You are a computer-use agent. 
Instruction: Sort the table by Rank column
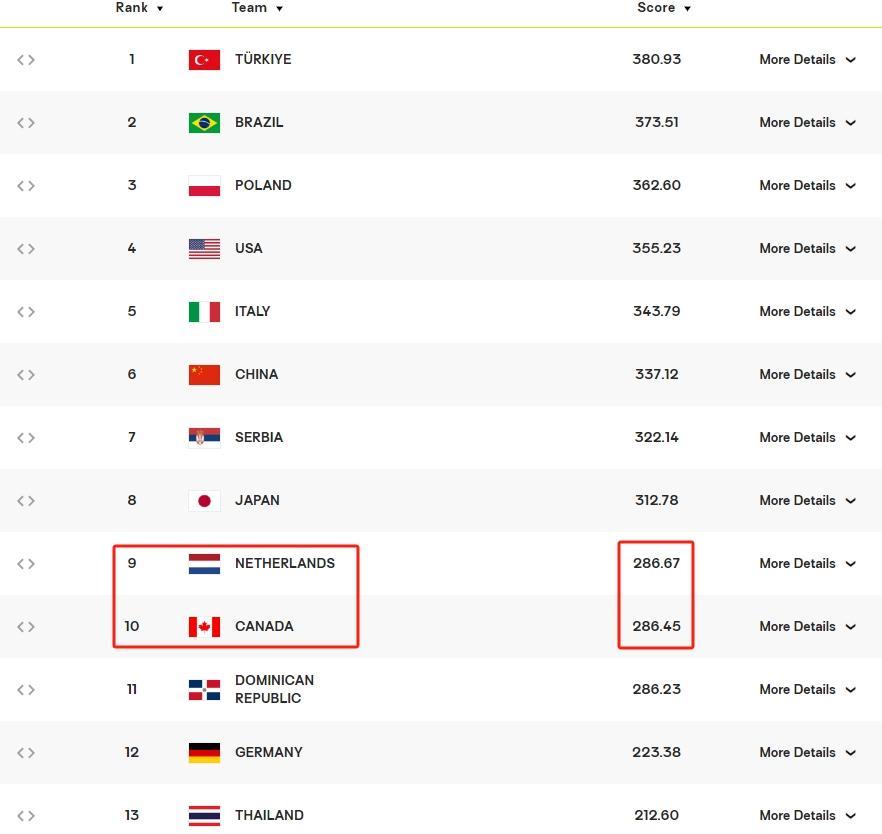tap(139, 8)
